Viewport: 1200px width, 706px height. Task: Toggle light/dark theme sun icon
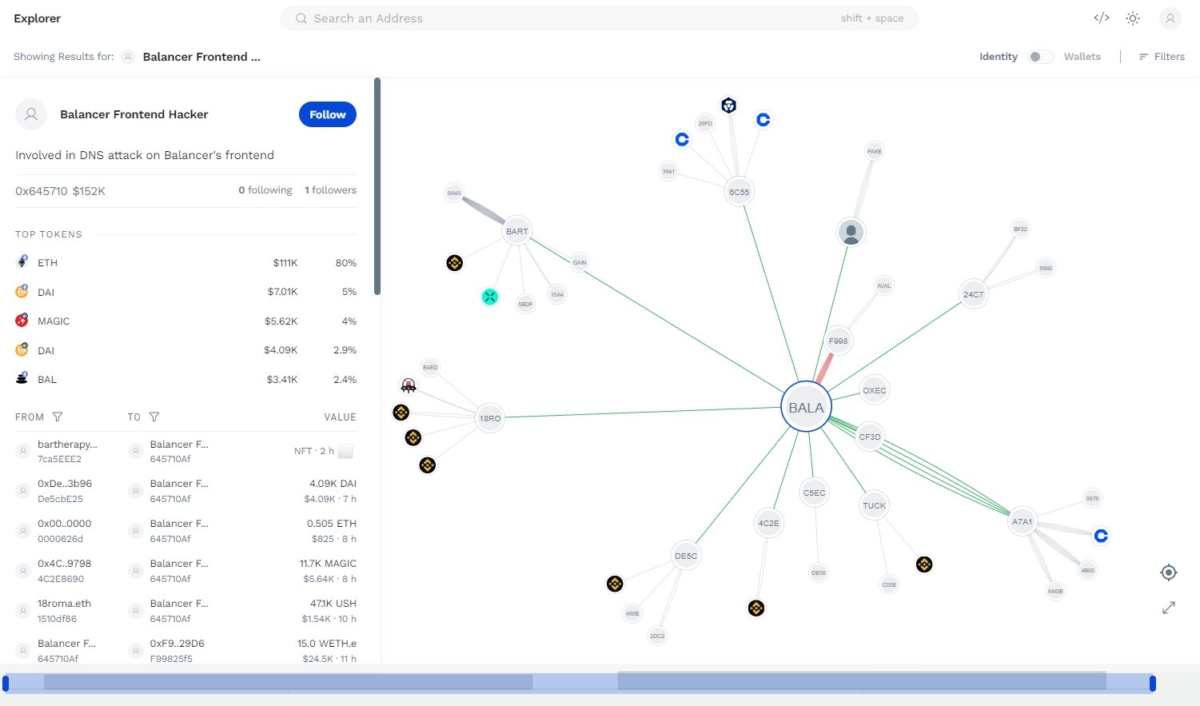tap(1133, 18)
